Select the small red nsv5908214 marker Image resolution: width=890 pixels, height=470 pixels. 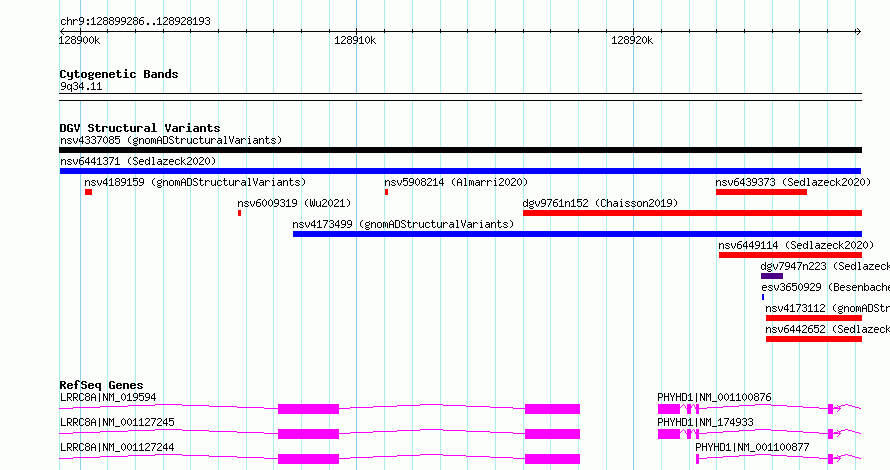click(x=386, y=192)
